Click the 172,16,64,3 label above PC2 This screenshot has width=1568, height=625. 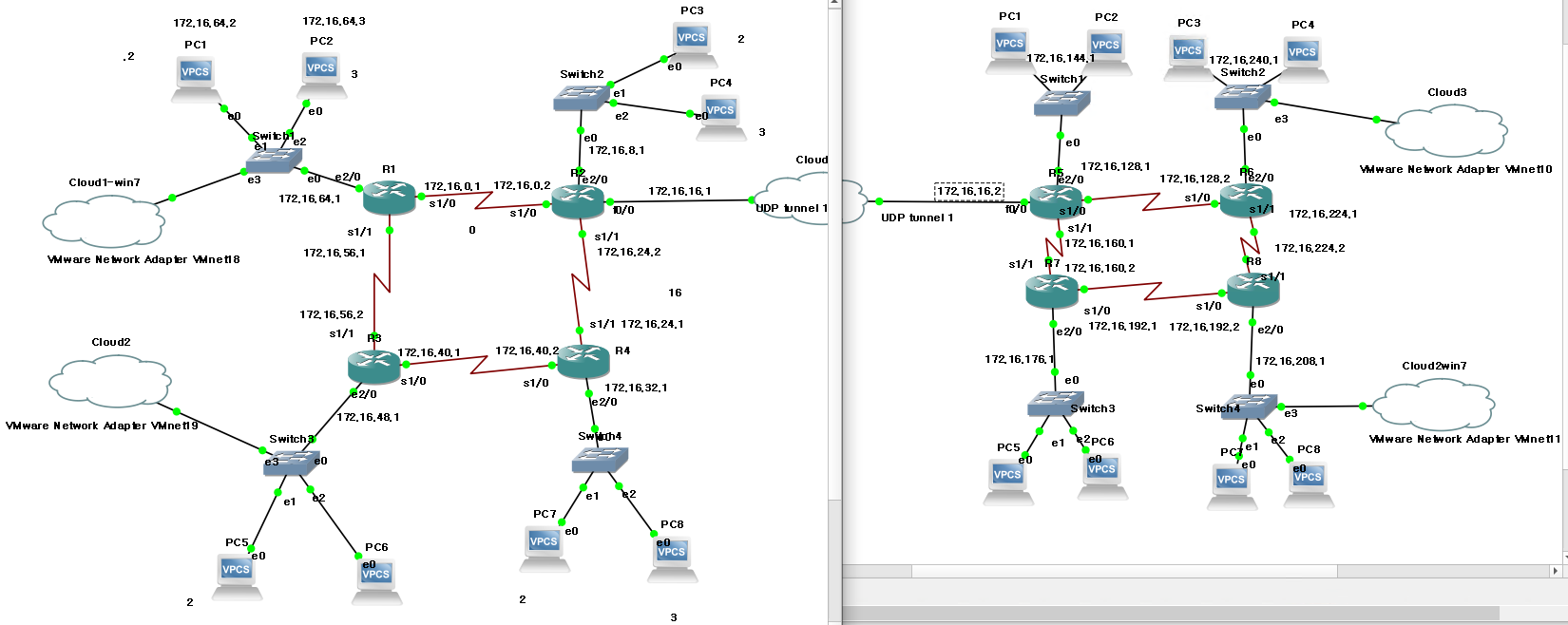click(334, 21)
